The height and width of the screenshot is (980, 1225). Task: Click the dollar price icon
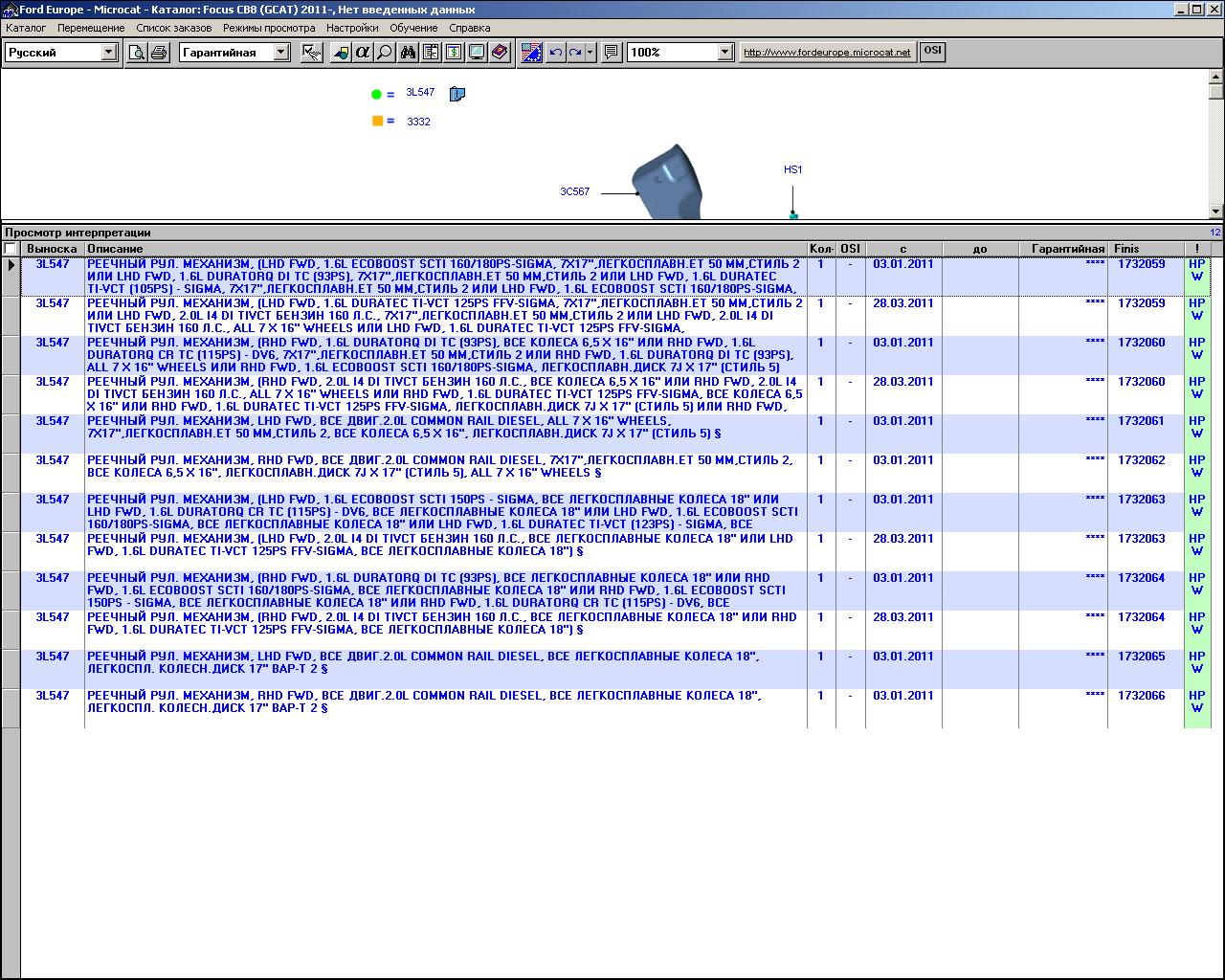[454, 53]
